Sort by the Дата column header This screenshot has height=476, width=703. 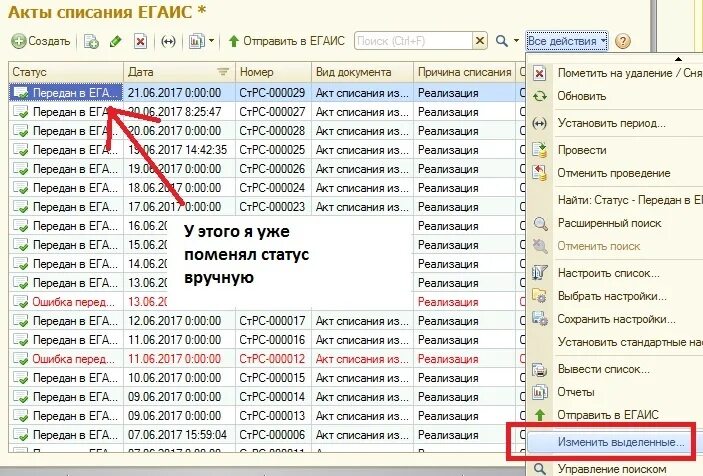pos(179,72)
